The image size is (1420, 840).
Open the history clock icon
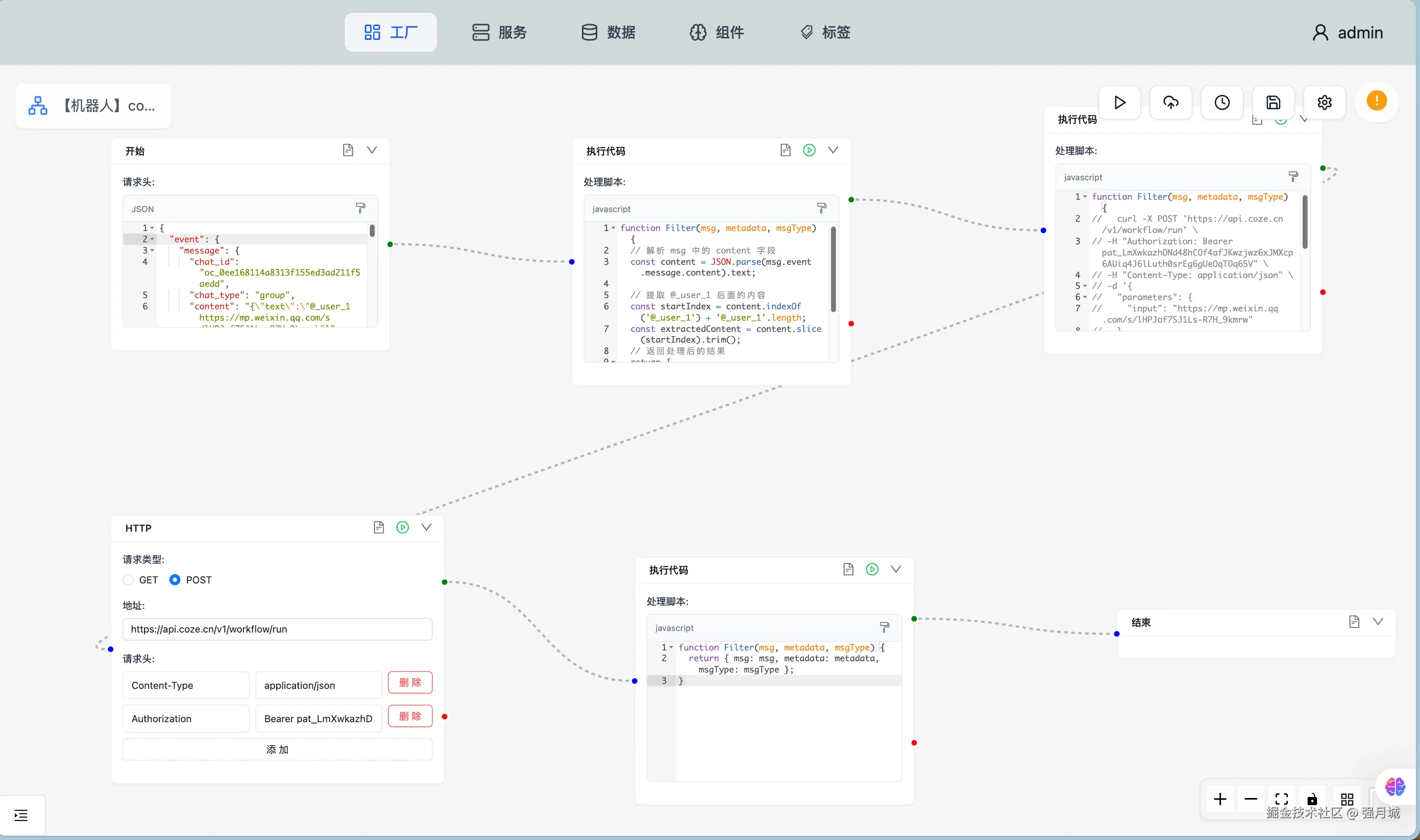(1221, 102)
